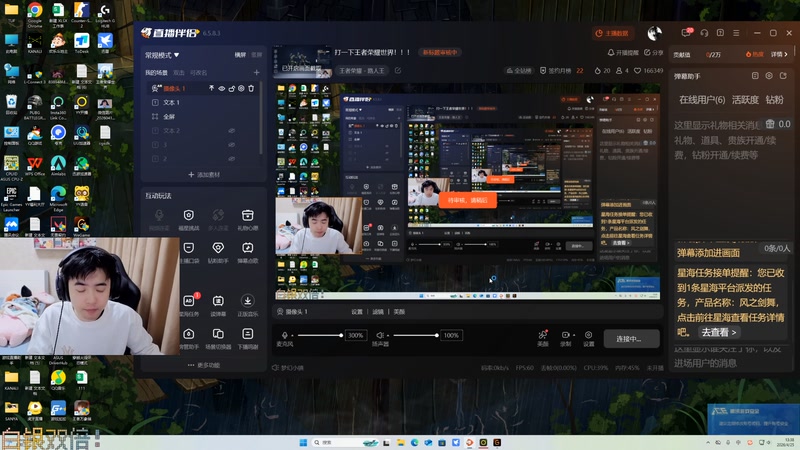The width and height of the screenshot is (800, 450).
Task: Click 热度 popularity flame label
Action: pyautogui.click(x=755, y=54)
